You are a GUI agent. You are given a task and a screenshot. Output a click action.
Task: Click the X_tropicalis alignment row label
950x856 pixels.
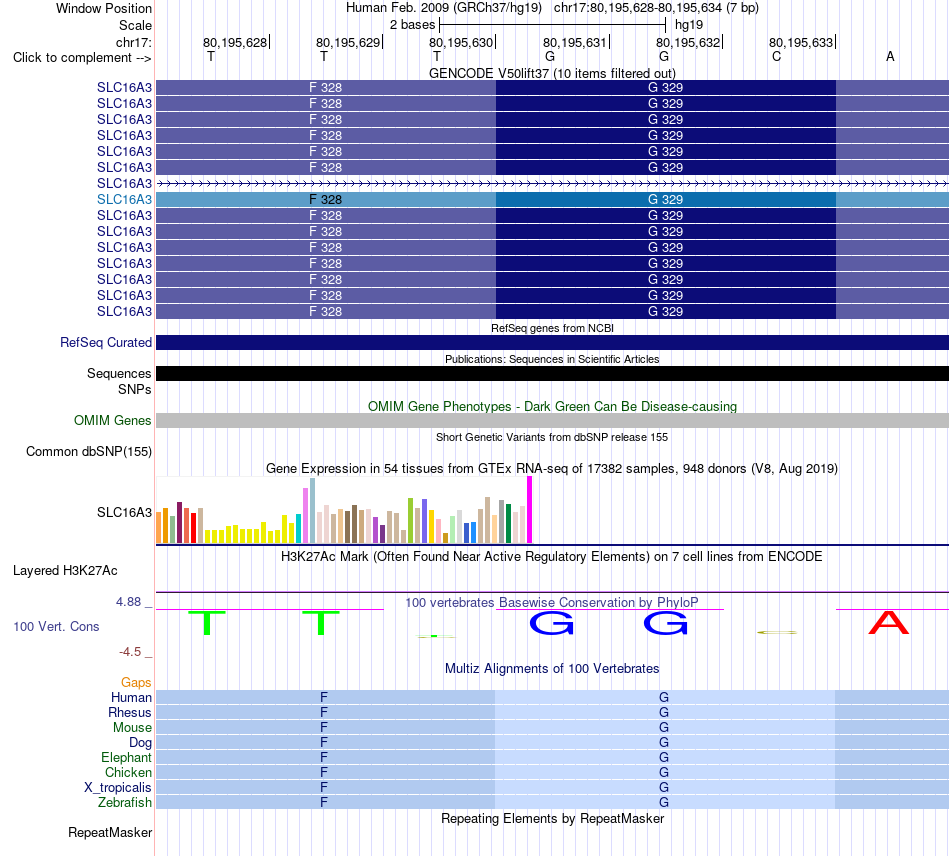point(118,788)
